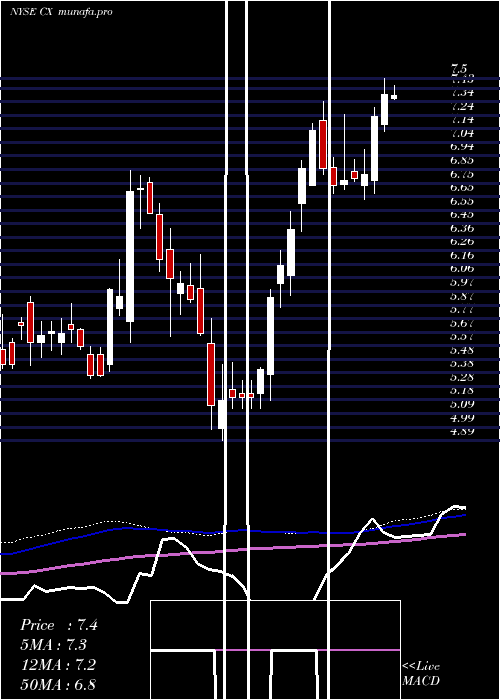
Task: Click the 6.94 price axis label
Action: [x=462, y=146]
